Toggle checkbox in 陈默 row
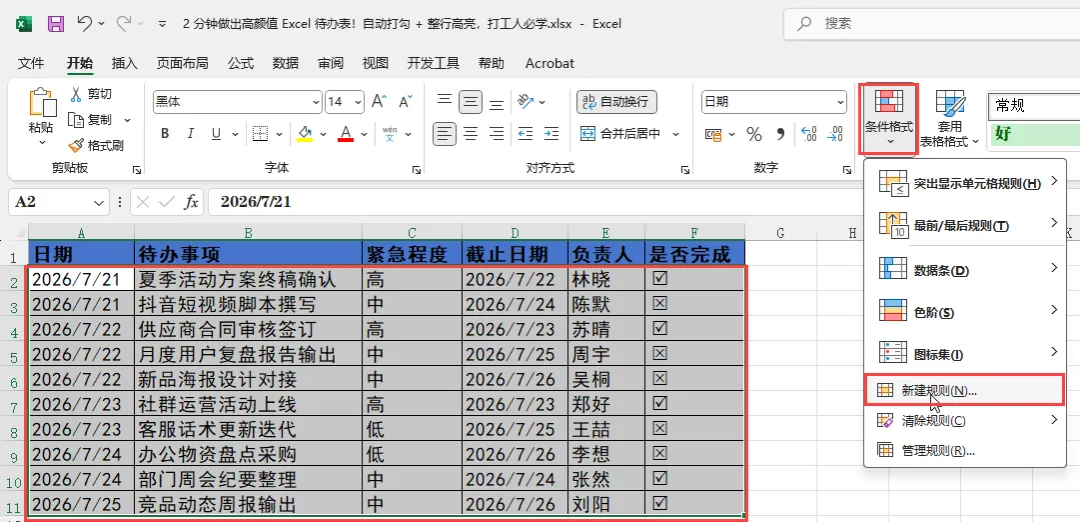Screen dimensions: 1080x522 tap(660, 303)
